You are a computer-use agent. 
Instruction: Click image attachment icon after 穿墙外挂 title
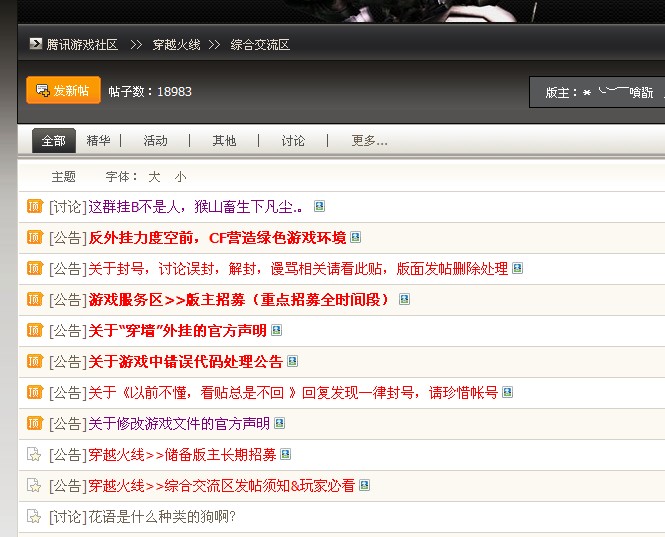click(x=277, y=330)
